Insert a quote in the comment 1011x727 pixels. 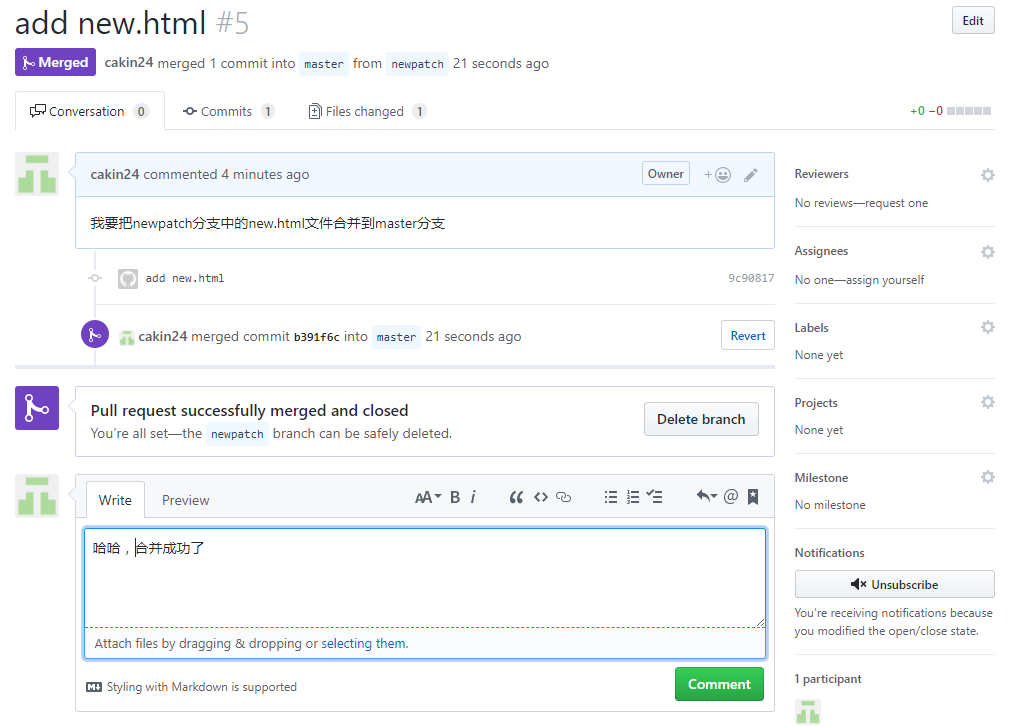click(x=516, y=497)
